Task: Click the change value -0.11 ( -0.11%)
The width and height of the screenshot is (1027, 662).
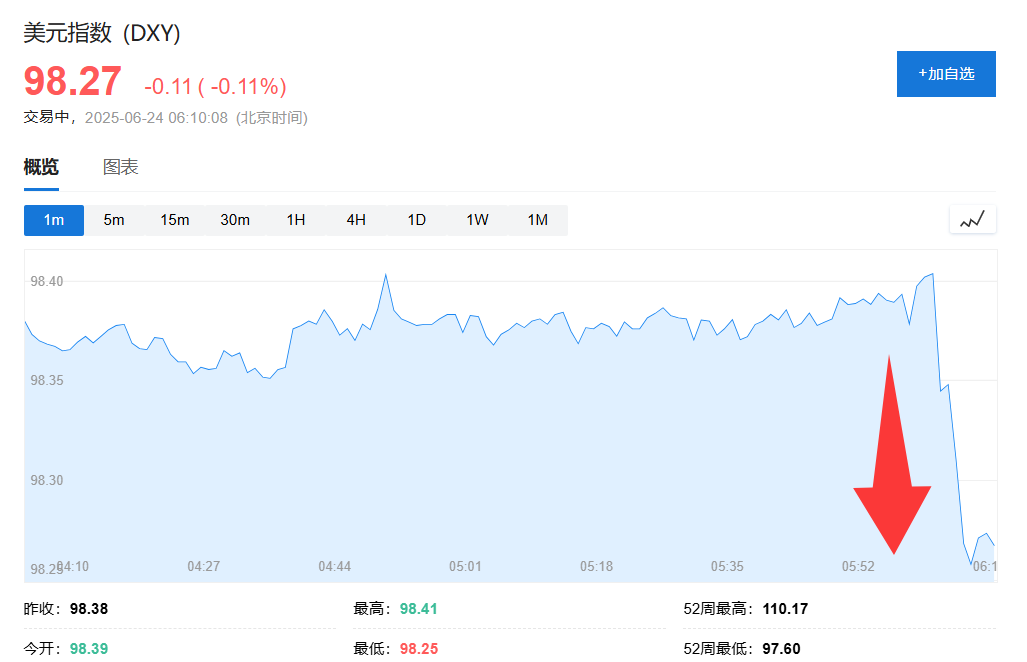Action: (x=215, y=86)
